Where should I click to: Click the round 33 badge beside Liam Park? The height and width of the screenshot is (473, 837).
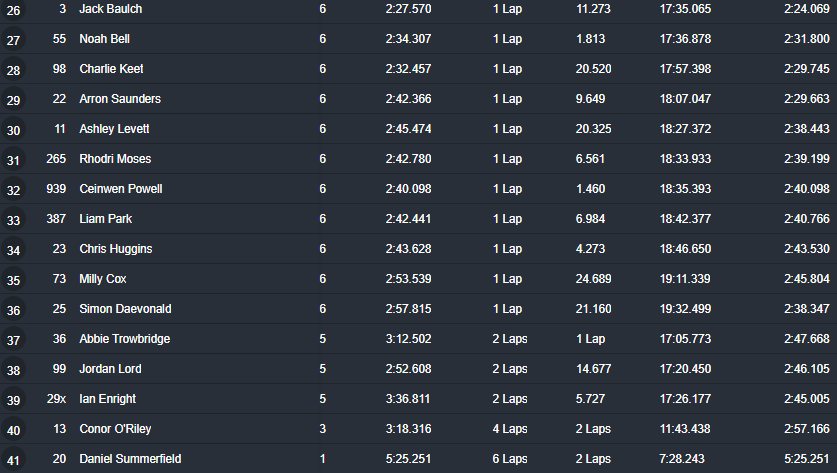pos(13,220)
